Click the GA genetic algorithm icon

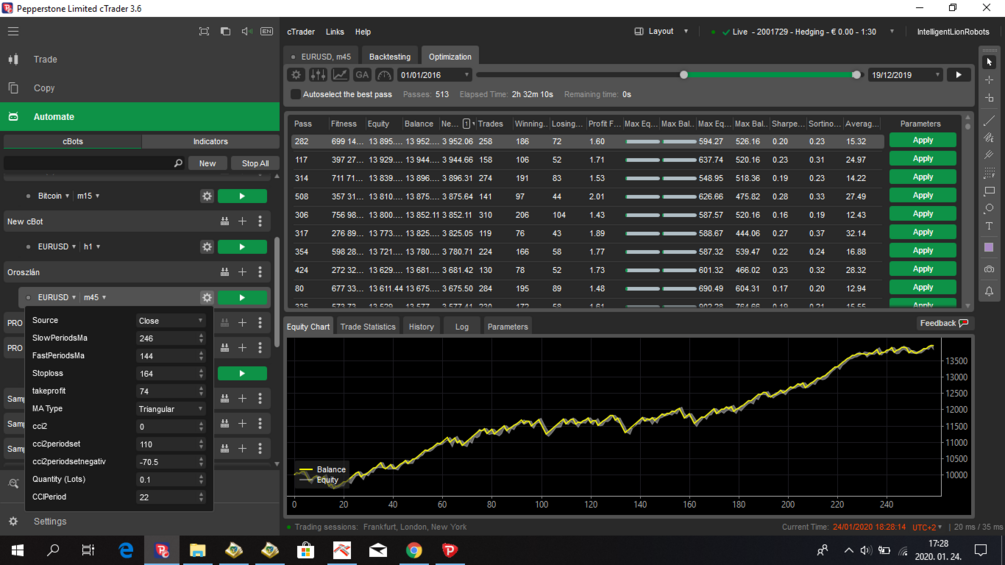click(362, 75)
